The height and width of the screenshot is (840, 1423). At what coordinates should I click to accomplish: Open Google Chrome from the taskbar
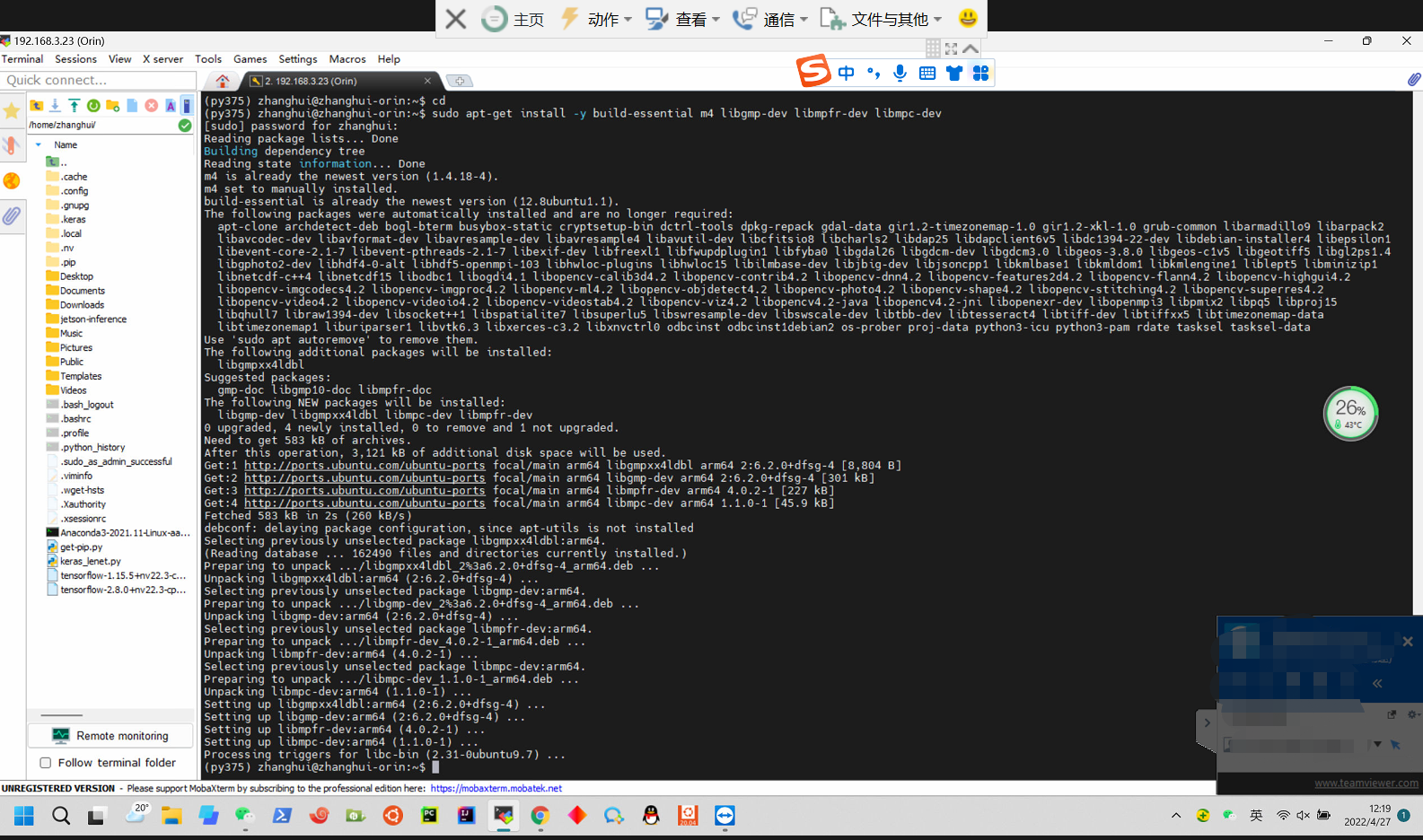coord(540,816)
